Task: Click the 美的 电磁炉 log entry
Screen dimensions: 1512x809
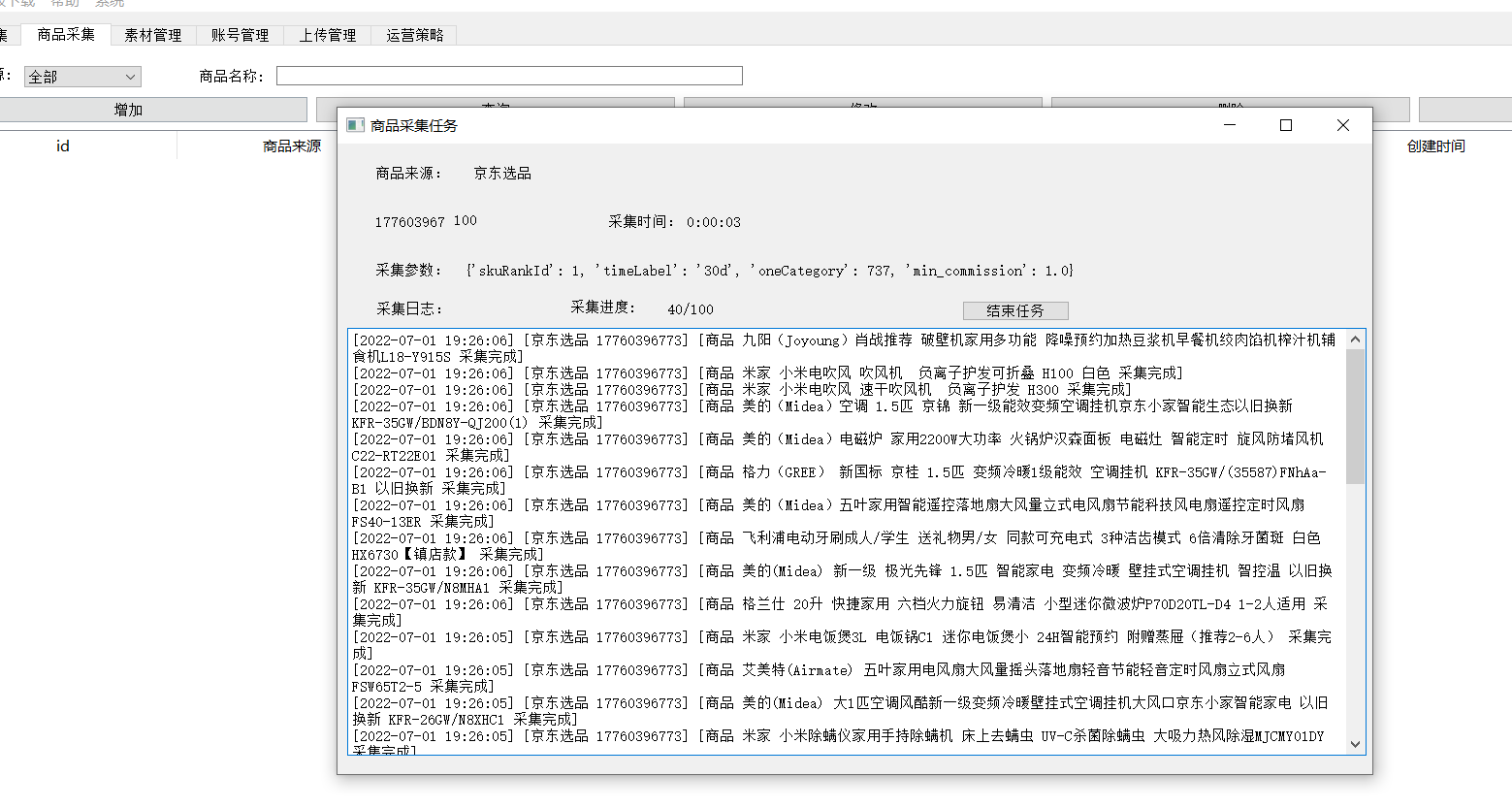Action: pyautogui.click(x=838, y=447)
